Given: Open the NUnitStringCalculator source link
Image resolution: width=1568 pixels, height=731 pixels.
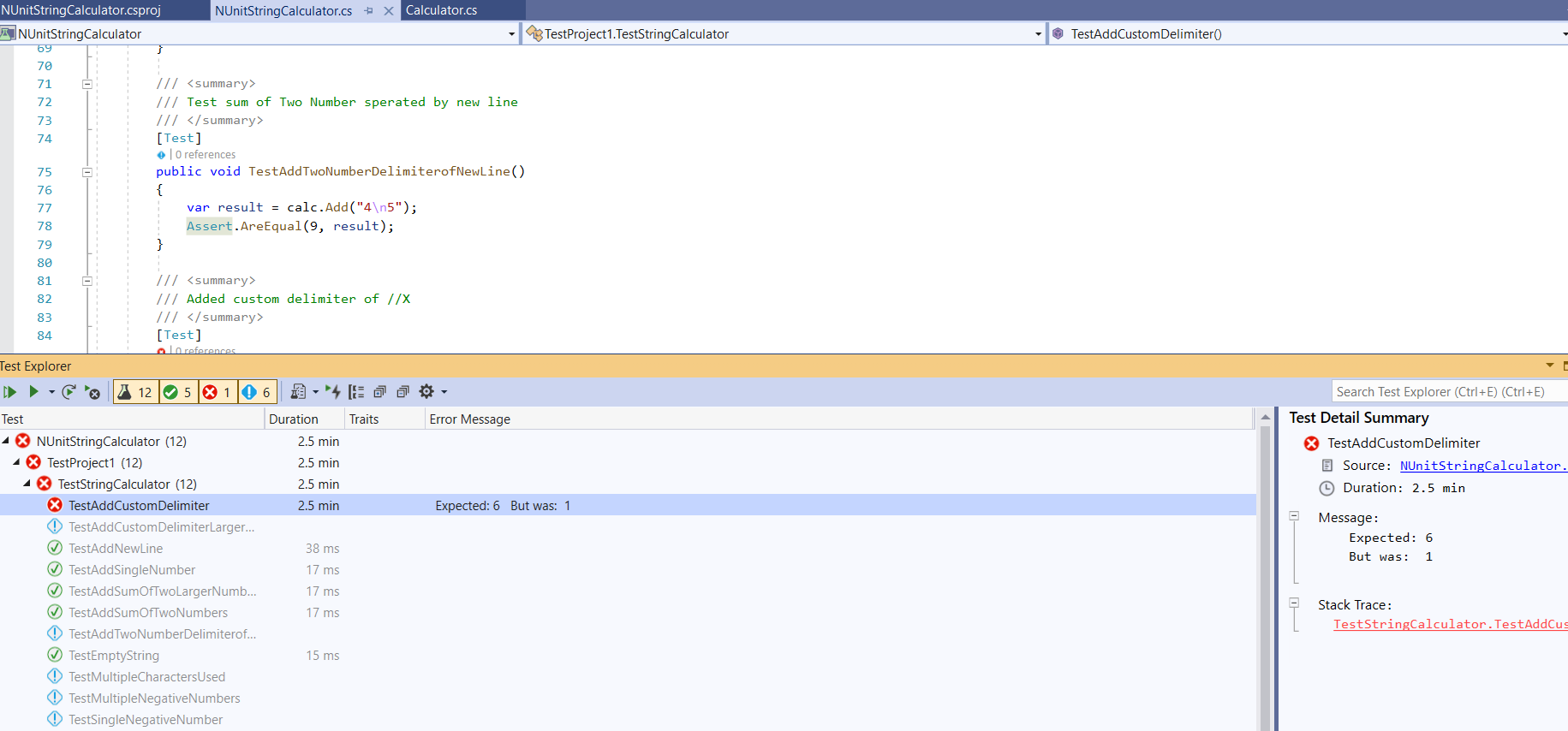Looking at the screenshot, I should [1483, 466].
